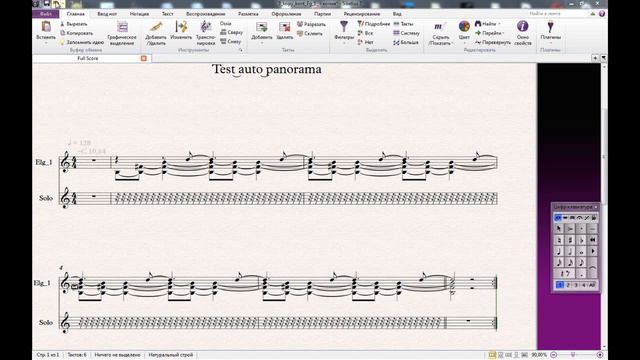Open Добавить/Удалить instruments trumpet icon
The image size is (640, 360).
point(156,27)
